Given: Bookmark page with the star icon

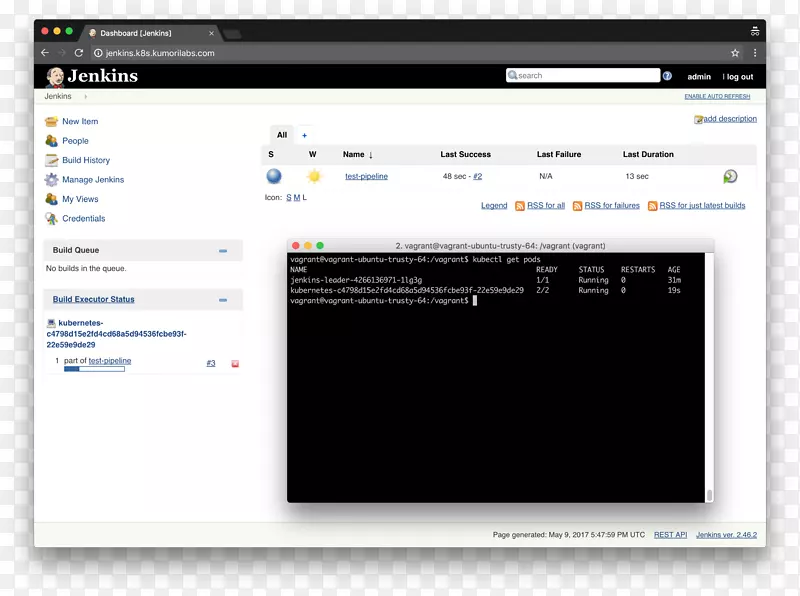Looking at the screenshot, I should pyautogui.click(x=735, y=53).
